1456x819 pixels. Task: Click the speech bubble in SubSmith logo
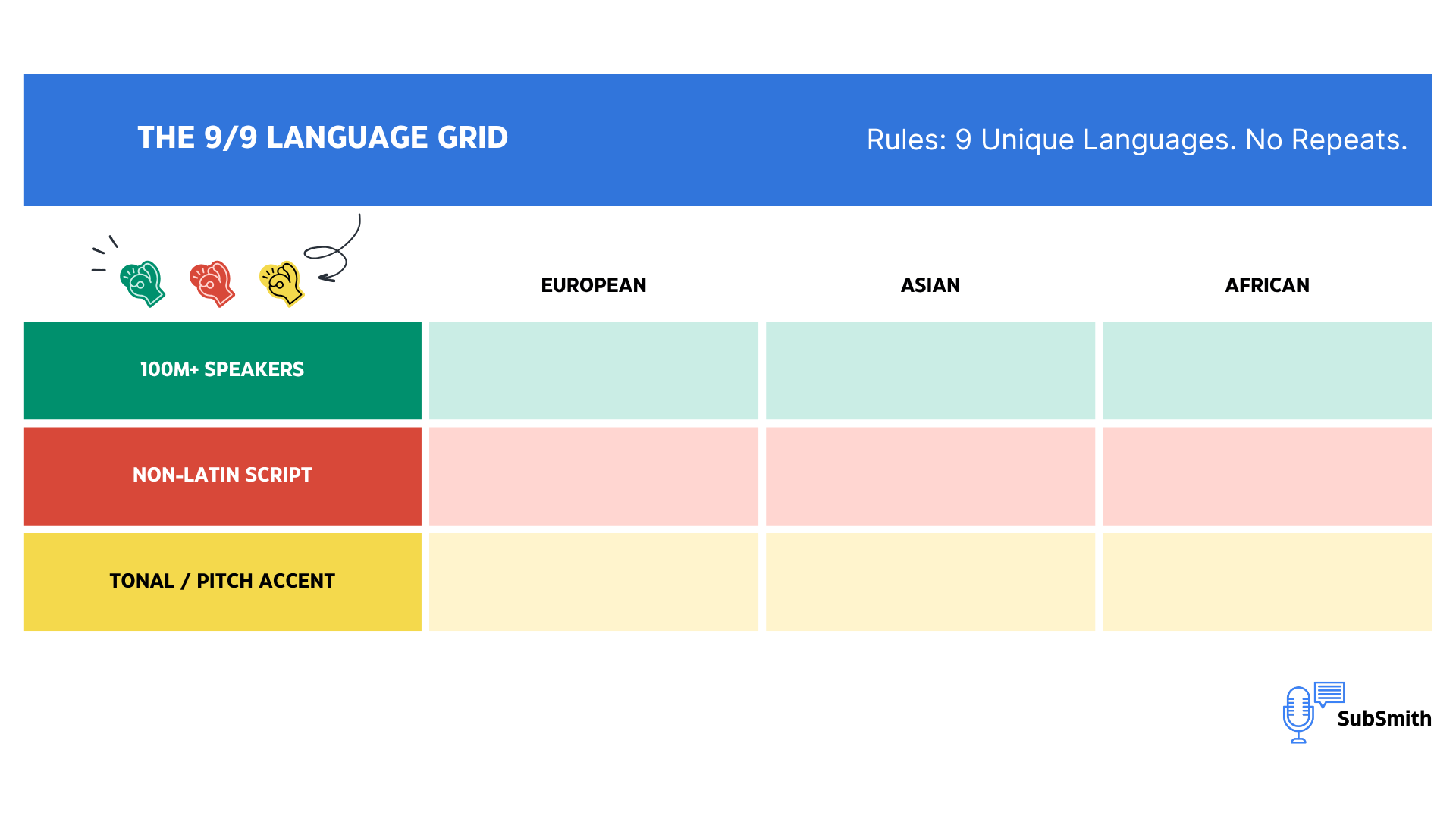point(1329,693)
